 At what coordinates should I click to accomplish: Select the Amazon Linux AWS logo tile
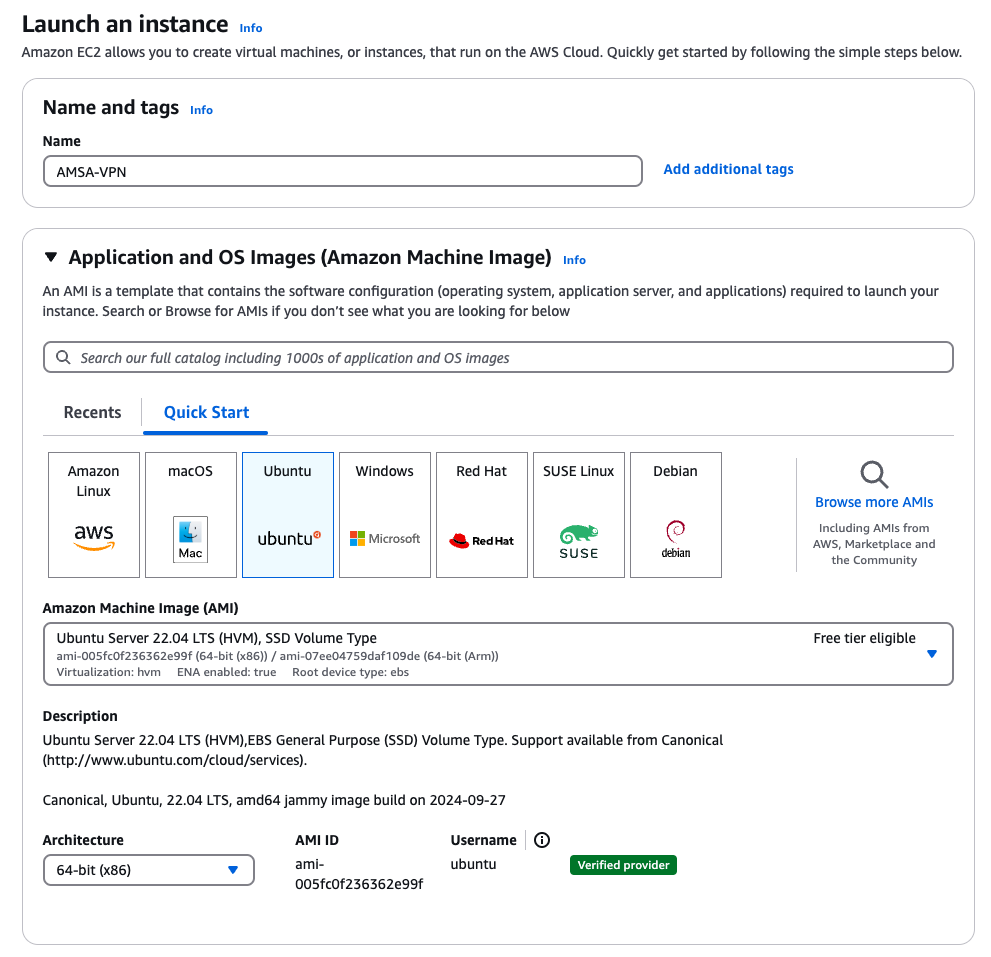click(x=94, y=515)
